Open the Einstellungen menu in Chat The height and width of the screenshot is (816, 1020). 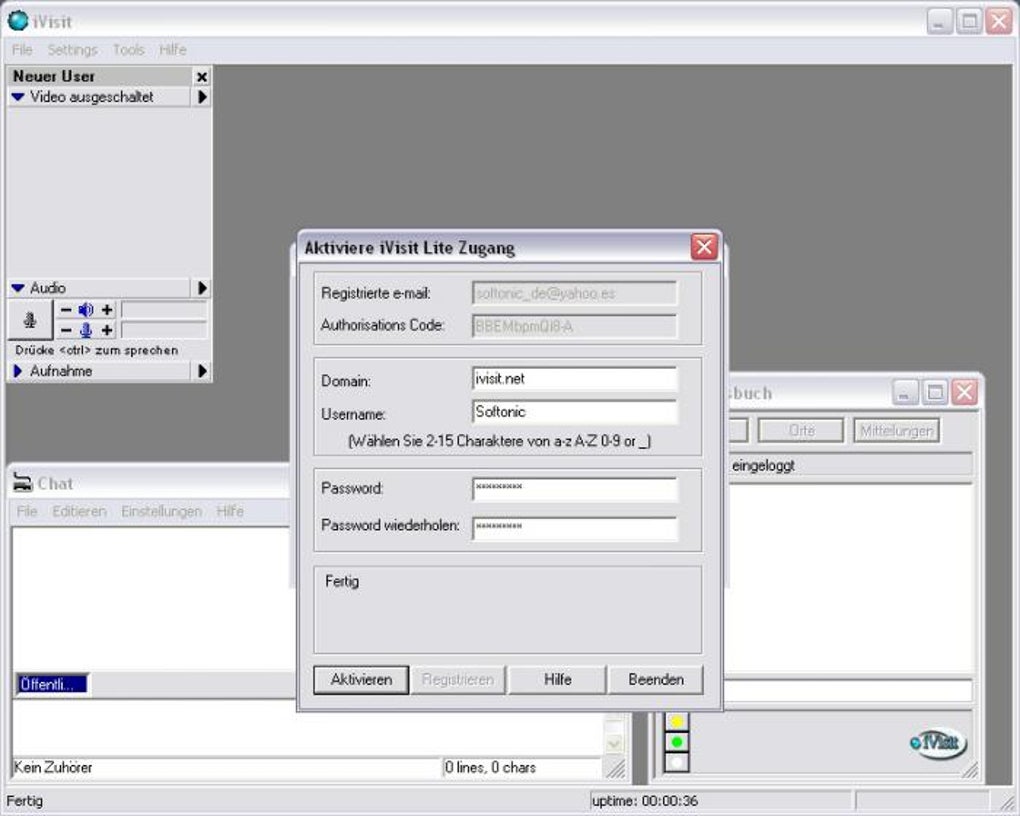pos(161,511)
